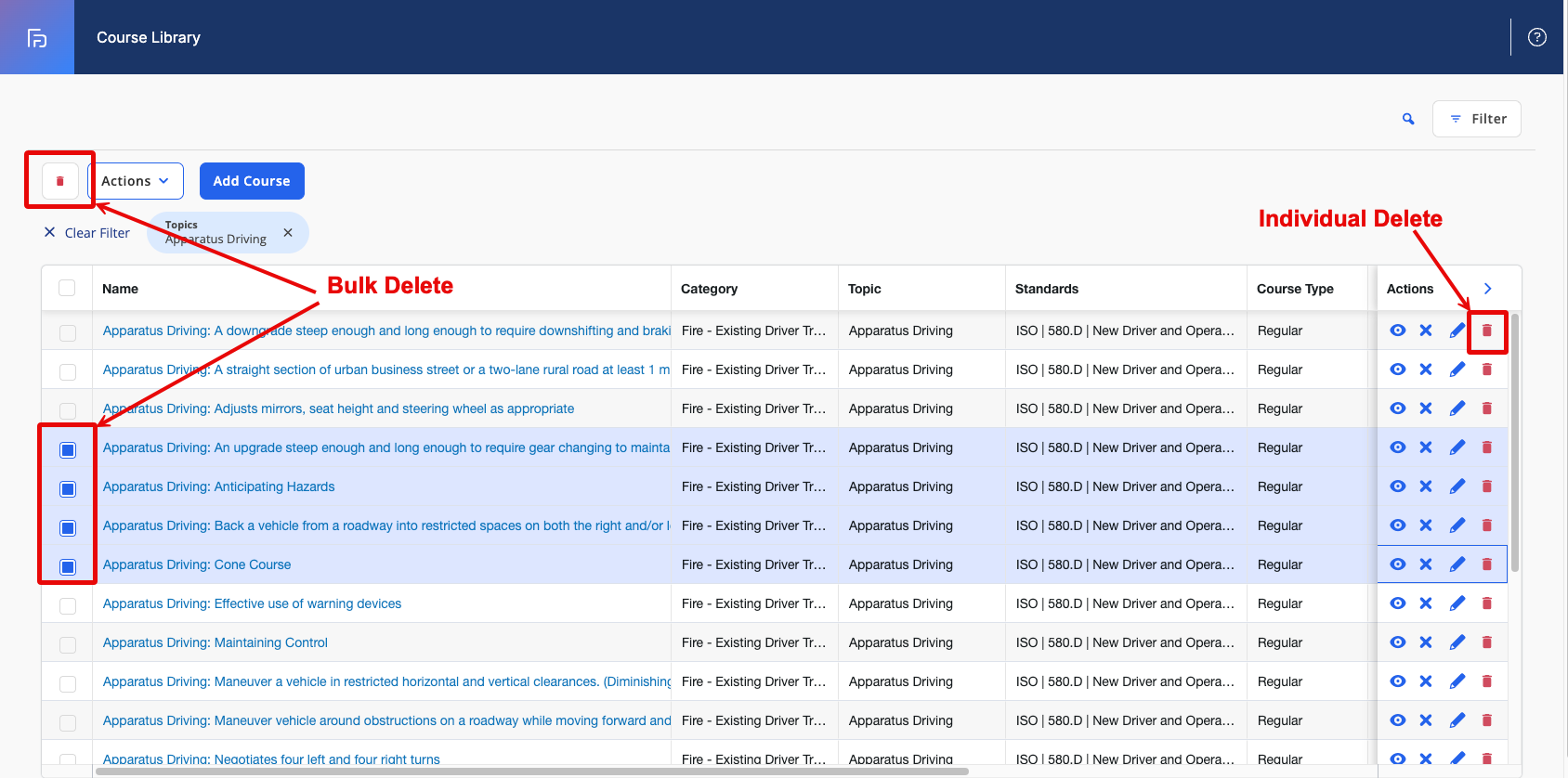Delete the Back a vehicle course row

point(1487,525)
